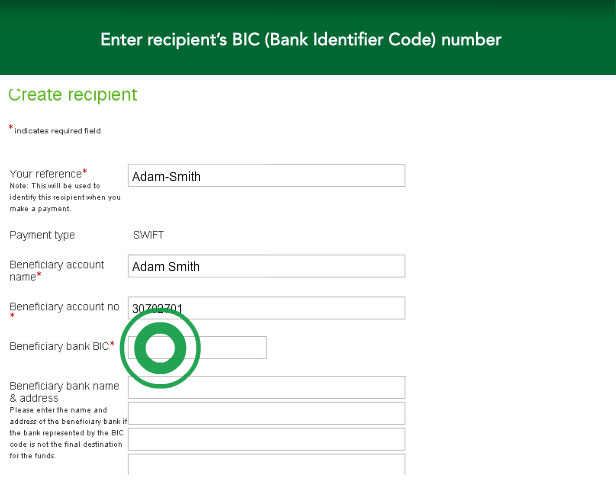Click the 'indicates required field' note
This screenshot has height=480, width=616.
pyautogui.click(x=57, y=131)
